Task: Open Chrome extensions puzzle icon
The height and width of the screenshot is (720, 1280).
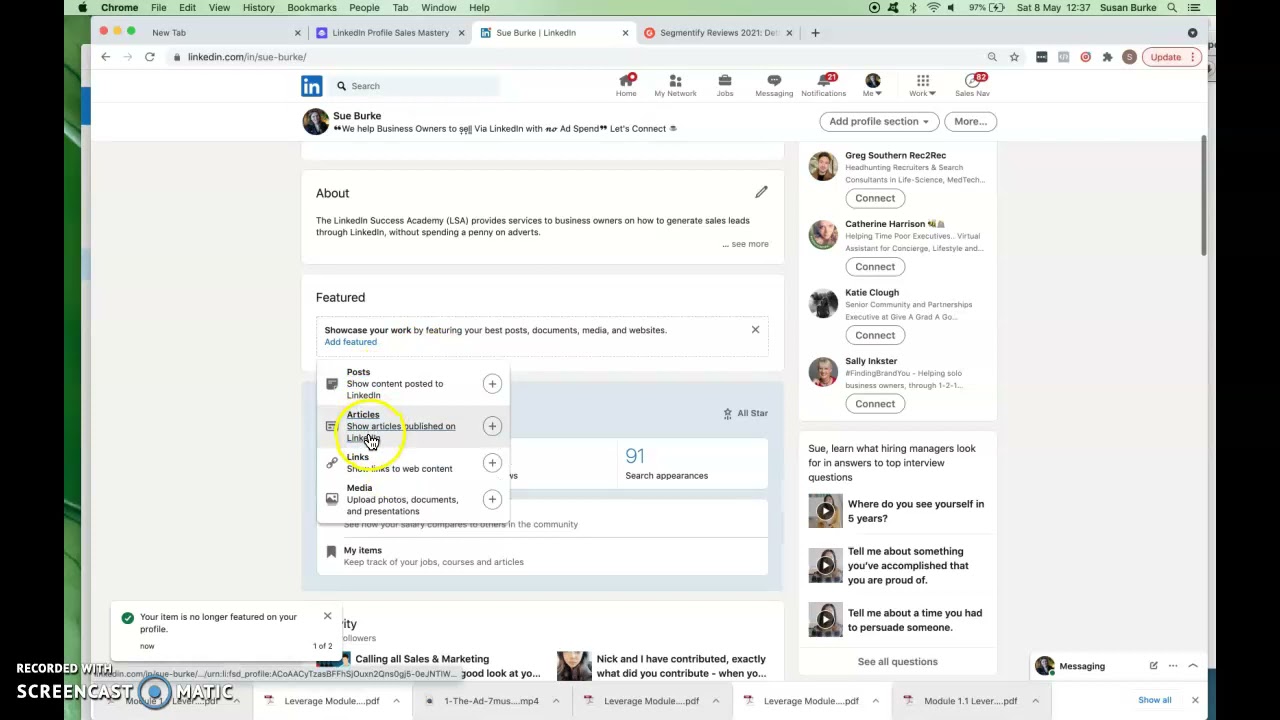Action: point(1107,57)
